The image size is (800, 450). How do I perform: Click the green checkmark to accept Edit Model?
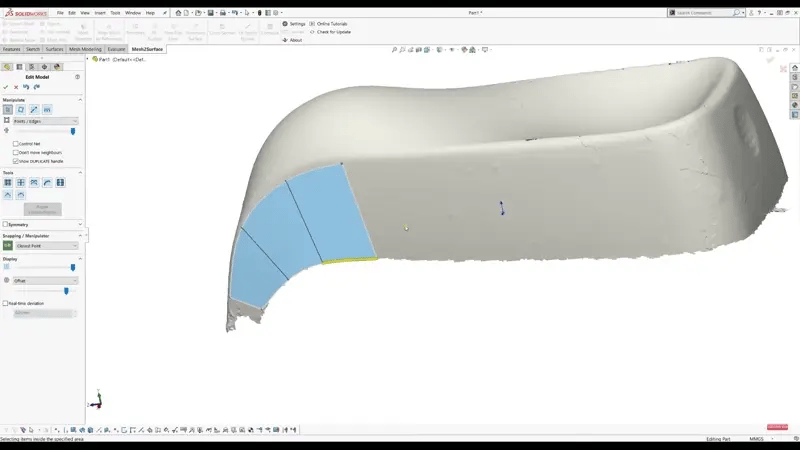(6, 87)
